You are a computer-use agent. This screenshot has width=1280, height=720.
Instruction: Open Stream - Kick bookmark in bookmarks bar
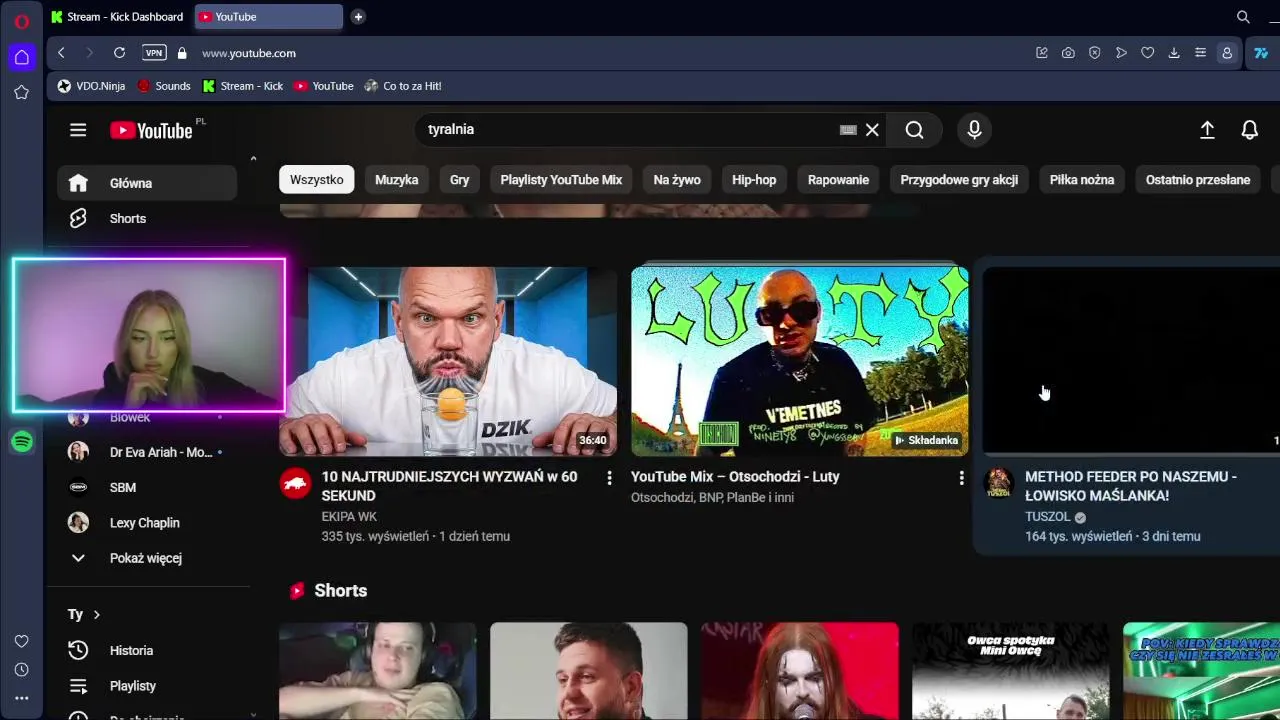tap(243, 86)
